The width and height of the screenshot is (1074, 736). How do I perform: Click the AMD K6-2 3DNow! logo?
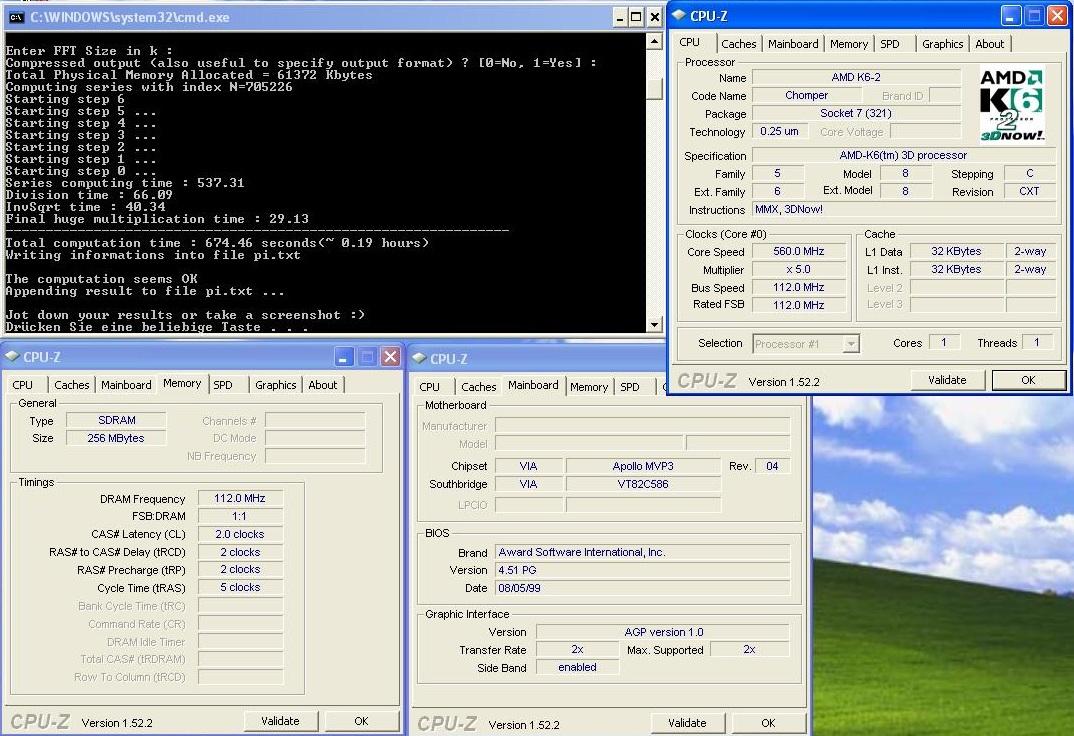pos(1012,104)
